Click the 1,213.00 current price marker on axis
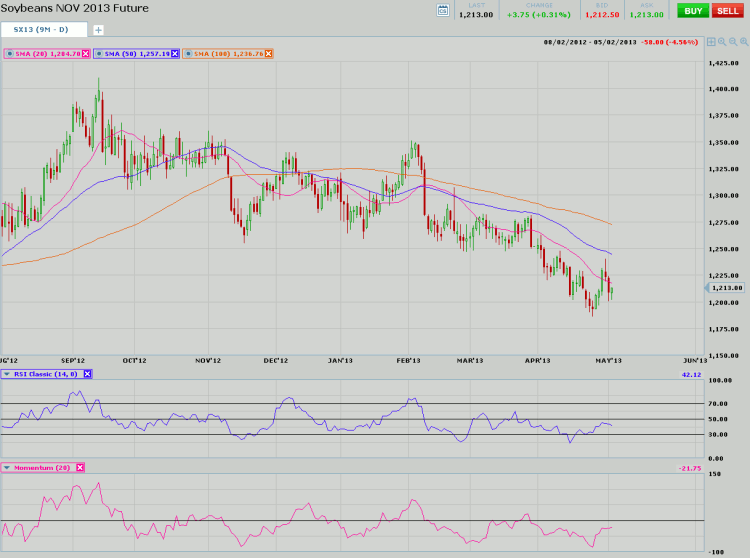The image size is (750, 558). pos(726,288)
